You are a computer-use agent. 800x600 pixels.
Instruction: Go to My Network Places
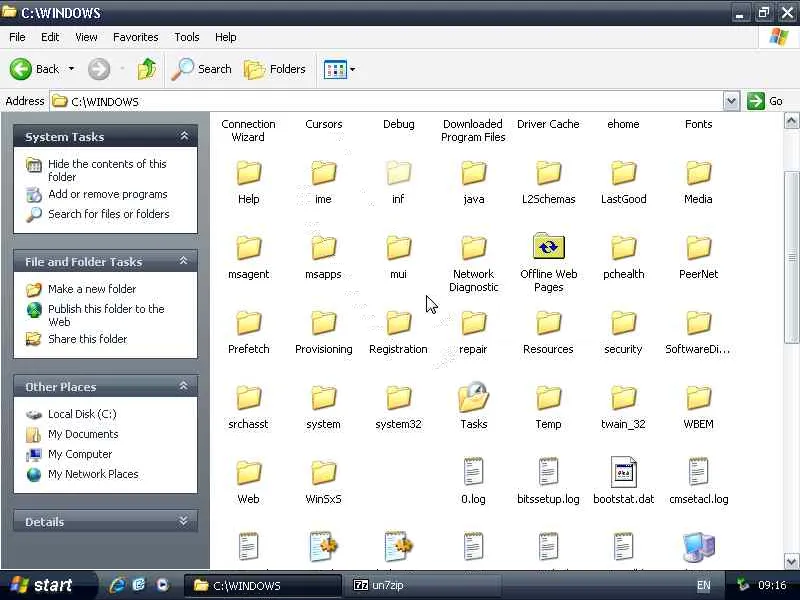pyautogui.click(x=93, y=474)
